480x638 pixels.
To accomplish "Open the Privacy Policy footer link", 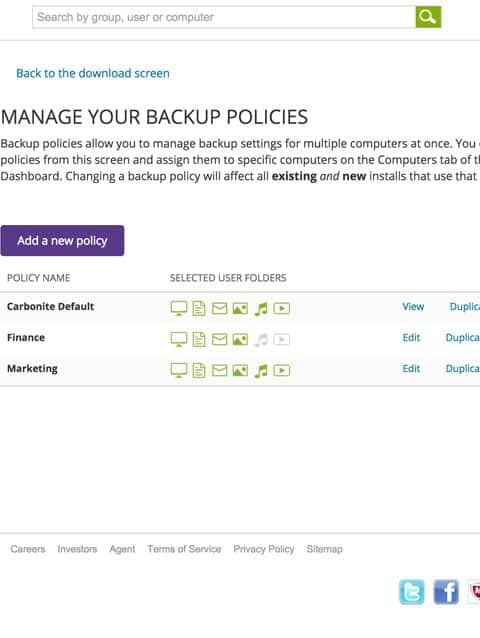I will [264, 549].
